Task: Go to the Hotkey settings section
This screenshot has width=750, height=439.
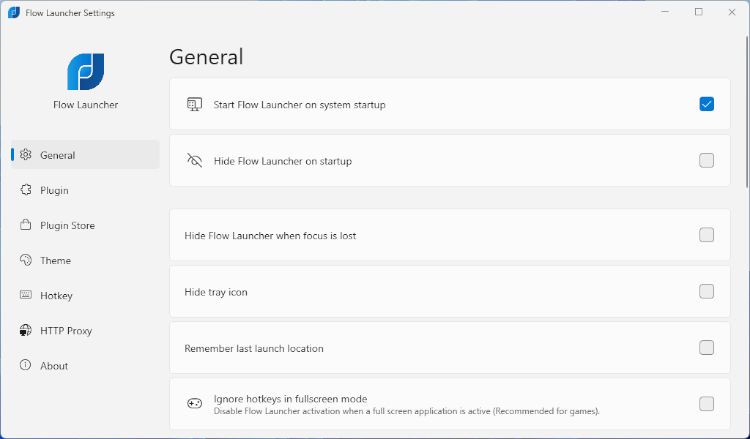Action: coord(56,295)
